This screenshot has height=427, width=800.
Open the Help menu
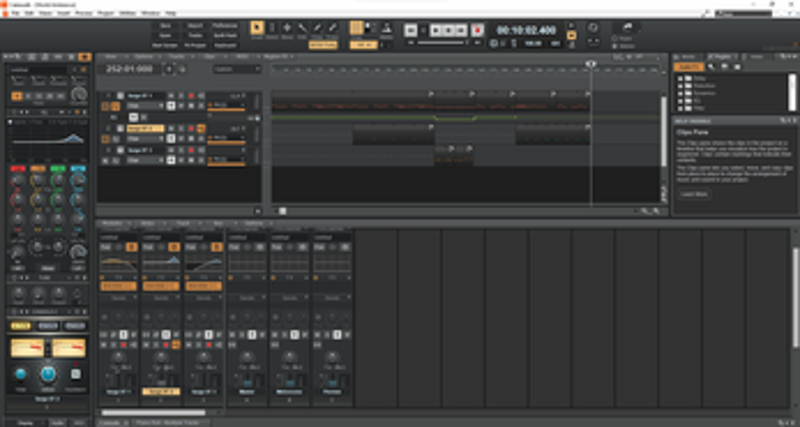[171, 13]
